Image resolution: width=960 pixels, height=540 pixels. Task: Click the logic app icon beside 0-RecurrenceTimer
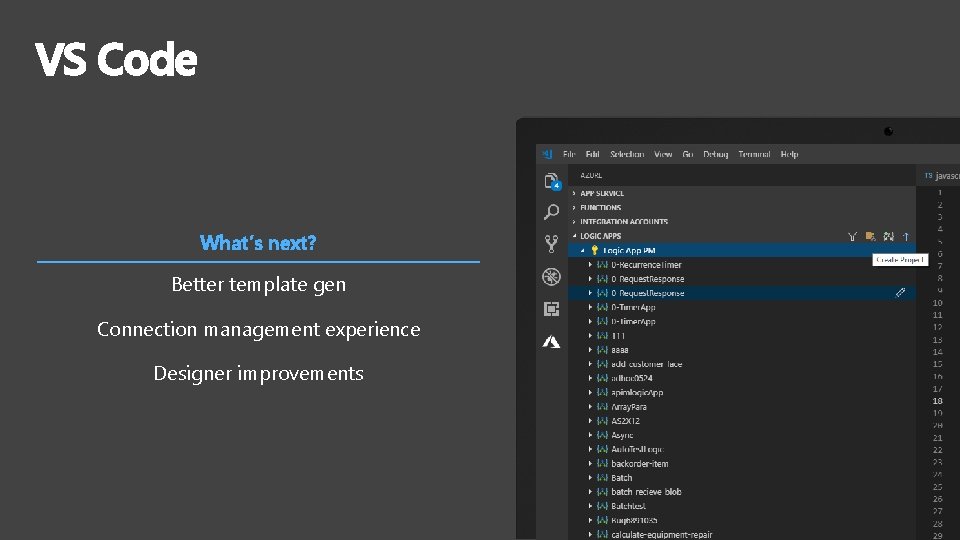click(x=602, y=265)
